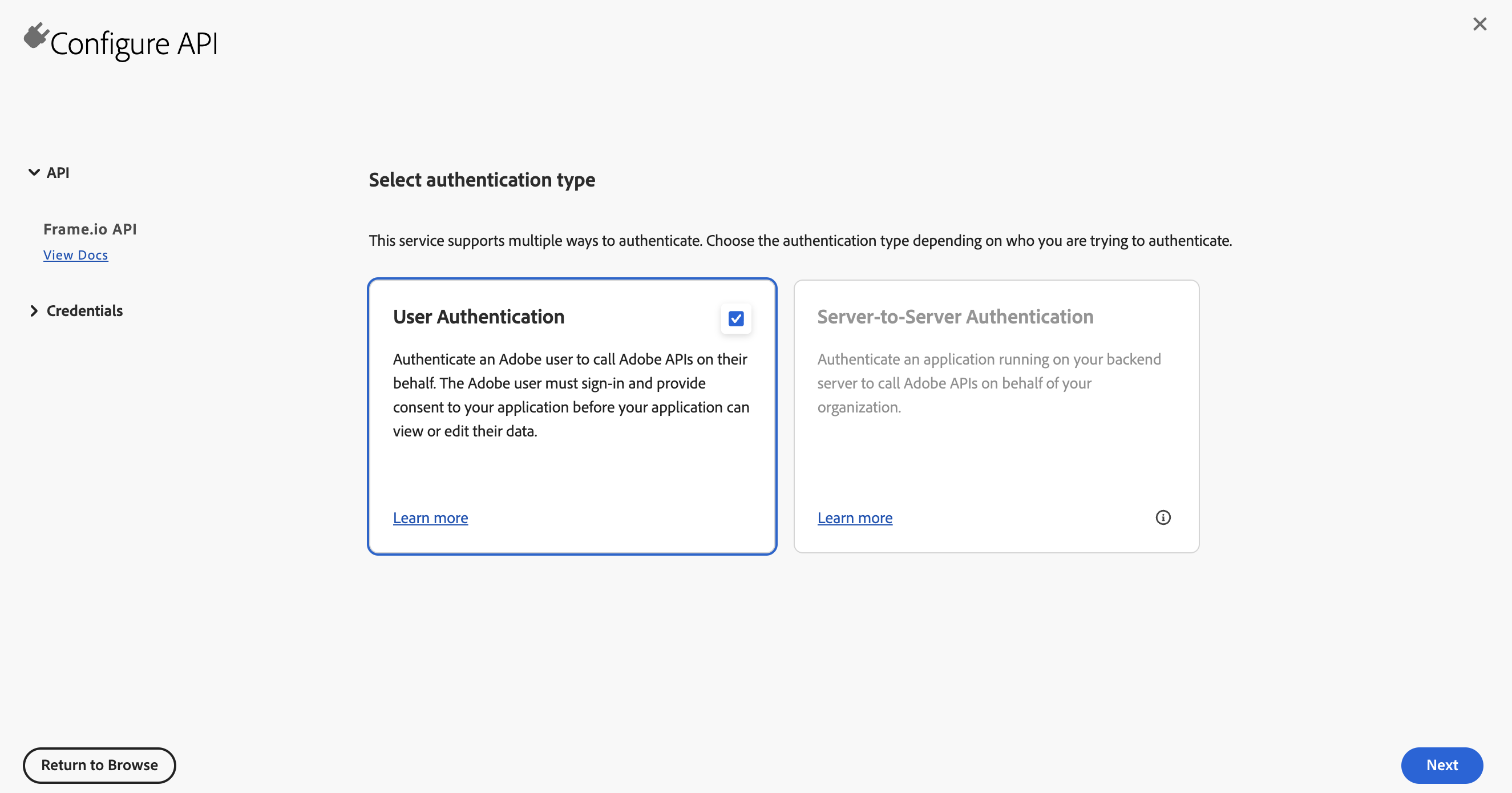
Task: Collapse the API section chevron
Action: (34, 172)
